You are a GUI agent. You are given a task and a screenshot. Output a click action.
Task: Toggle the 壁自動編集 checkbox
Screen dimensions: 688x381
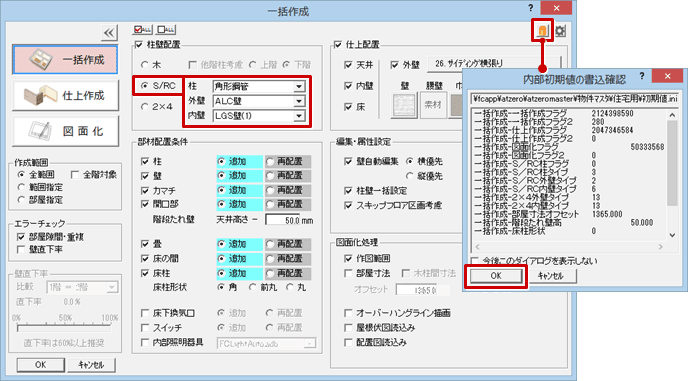click(x=348, y=162)
